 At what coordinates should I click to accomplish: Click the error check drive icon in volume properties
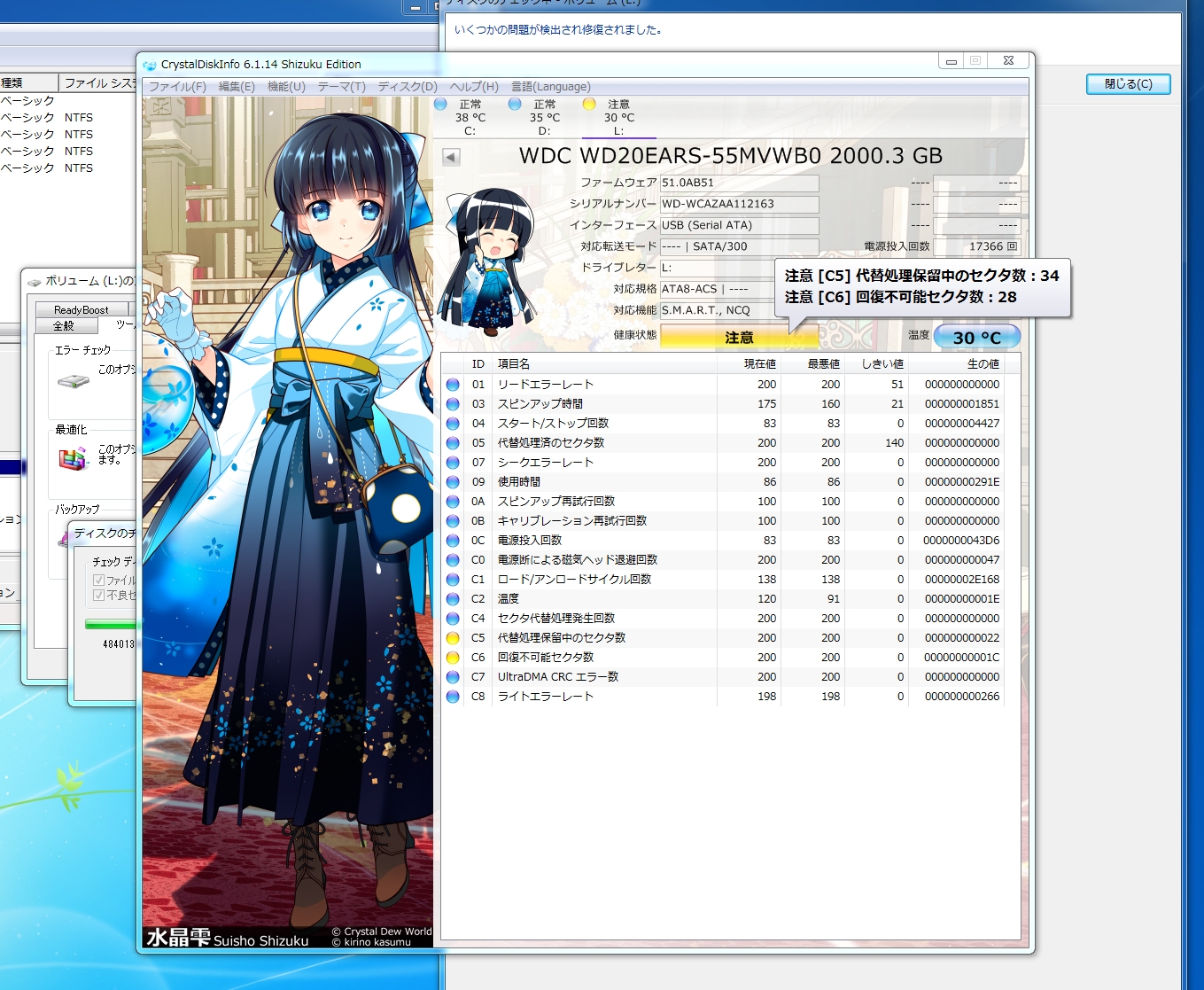[x=74, y=381]
